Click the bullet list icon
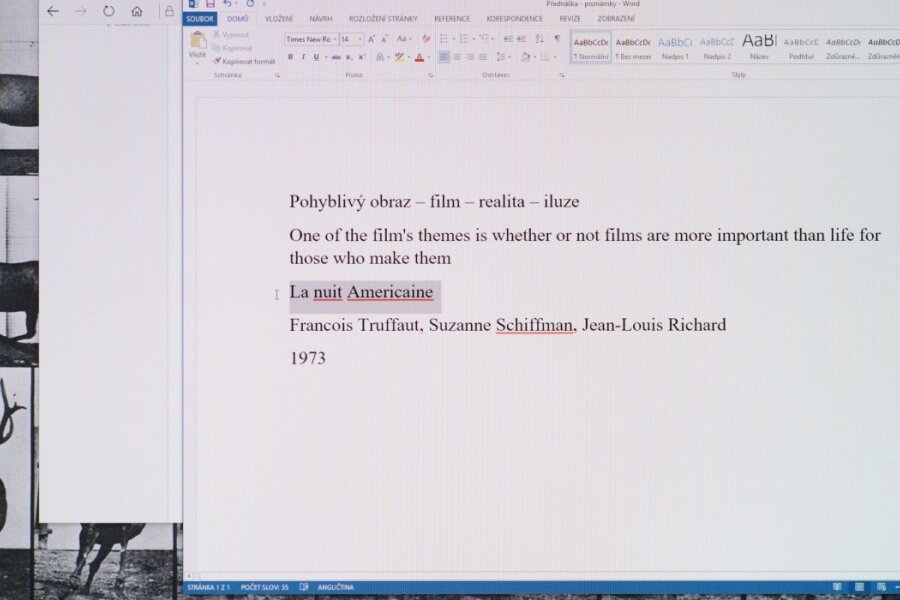The image size is (900, 600). pos(444,39)
